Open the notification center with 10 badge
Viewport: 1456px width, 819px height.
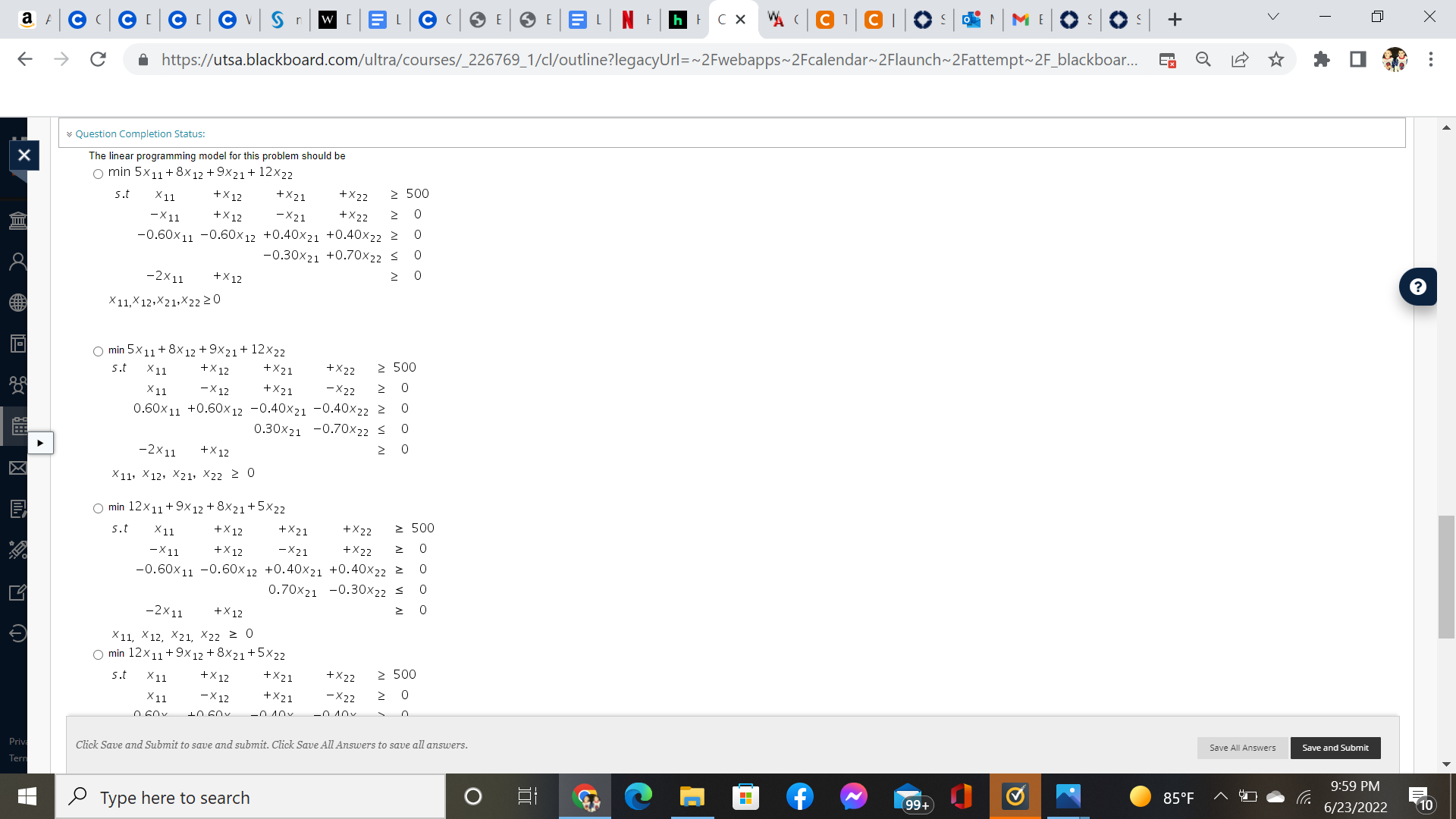click(x=1420, y=798)
